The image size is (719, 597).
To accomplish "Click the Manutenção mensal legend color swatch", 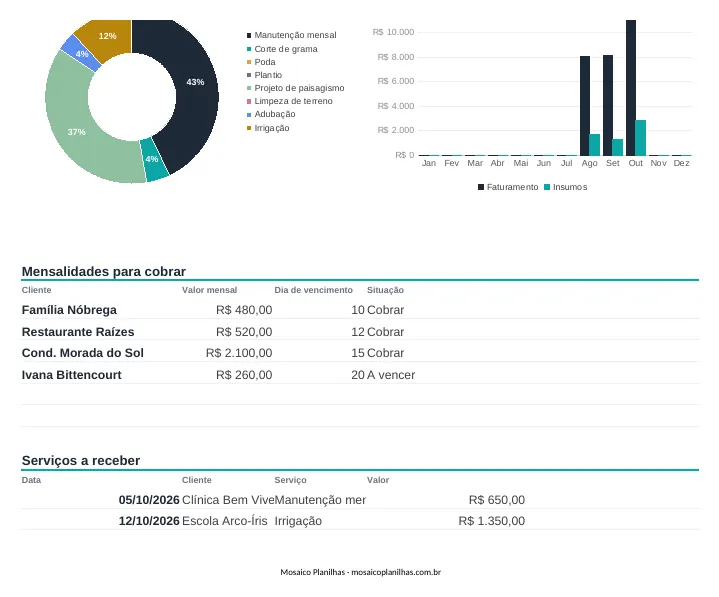I will pyautogui.click(x=249, y=35).
